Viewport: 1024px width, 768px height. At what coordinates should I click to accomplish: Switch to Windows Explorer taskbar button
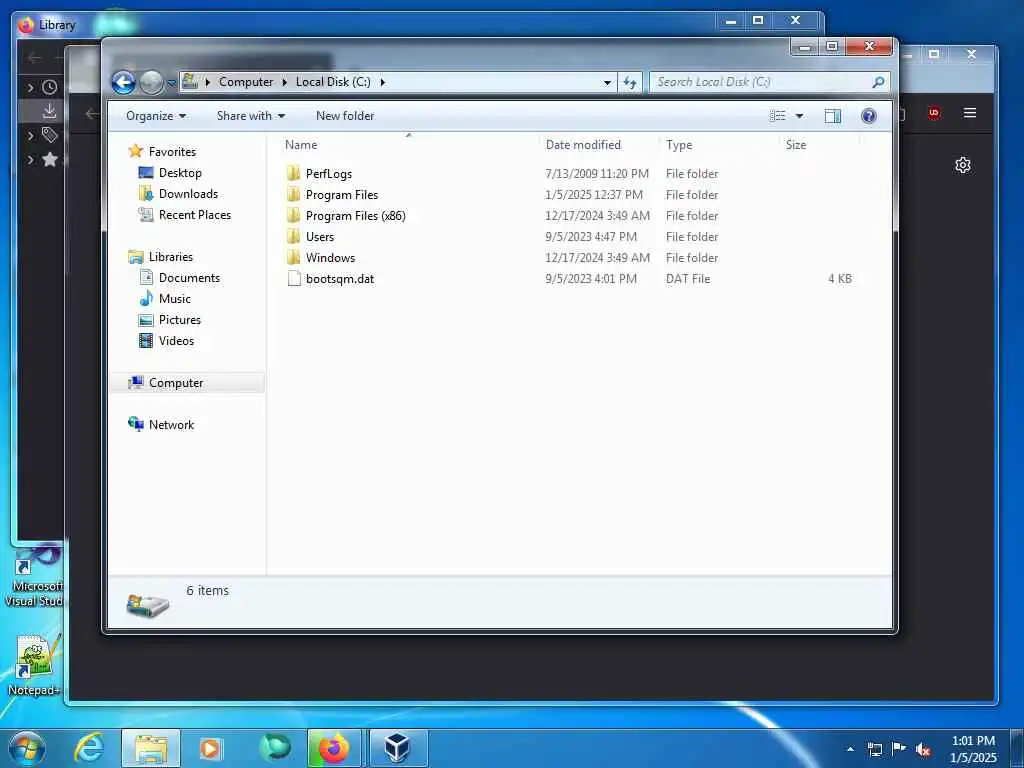pos(151,748)
